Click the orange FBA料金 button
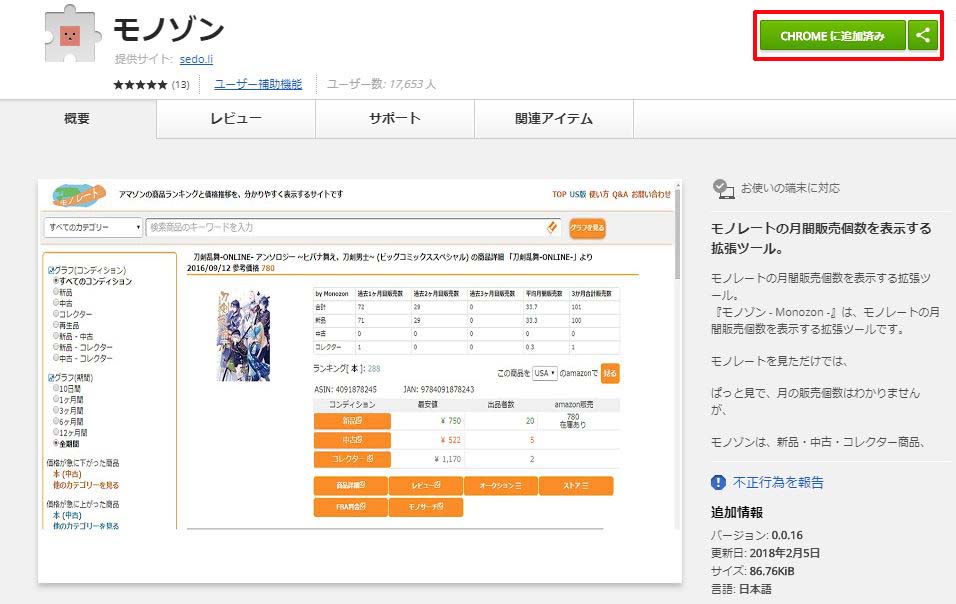The width and height of the screenshot is (956, 604). [x=351, y=507]
